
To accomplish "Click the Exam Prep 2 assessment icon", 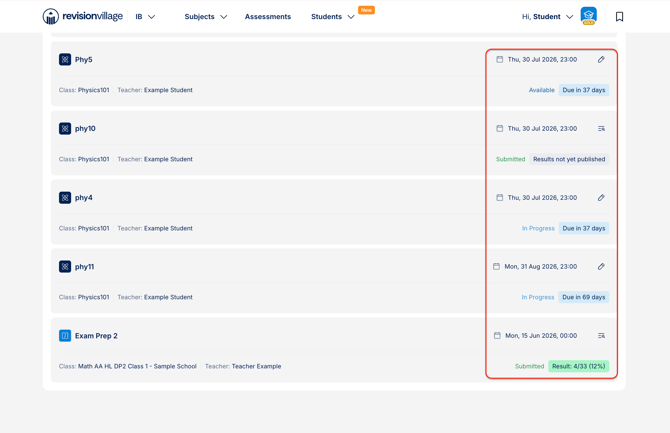I will 65,336.
